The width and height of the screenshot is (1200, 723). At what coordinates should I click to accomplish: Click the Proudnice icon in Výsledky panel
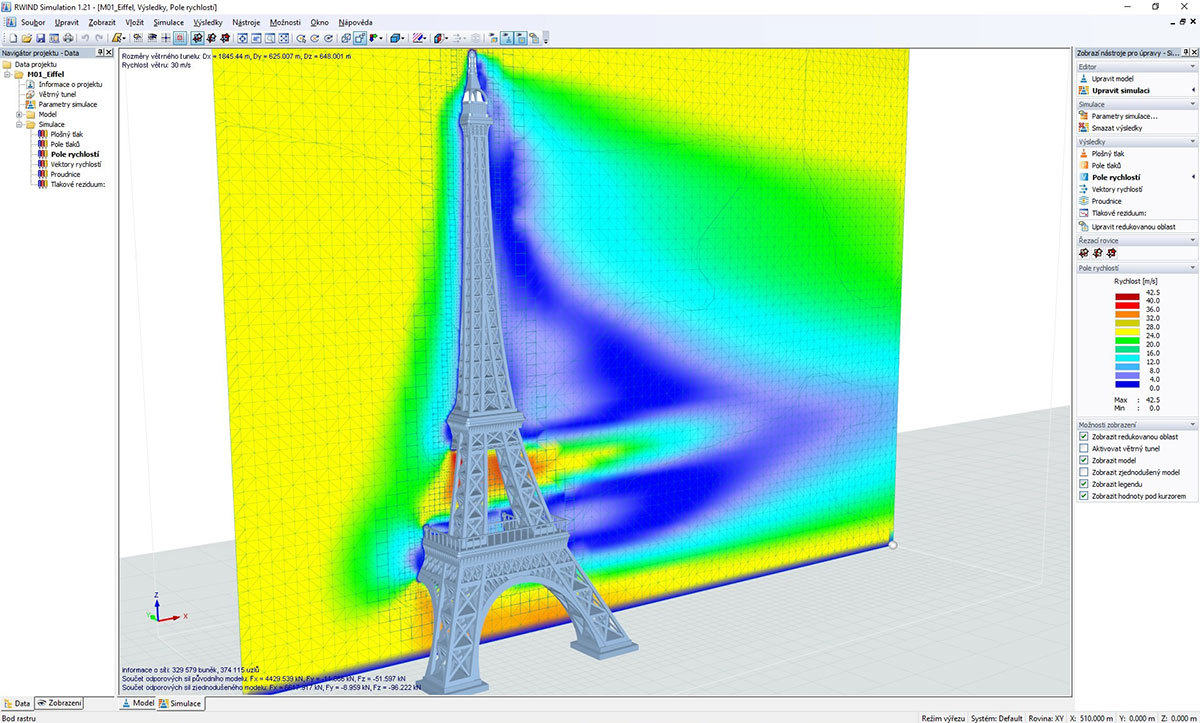pos(1084,201)
